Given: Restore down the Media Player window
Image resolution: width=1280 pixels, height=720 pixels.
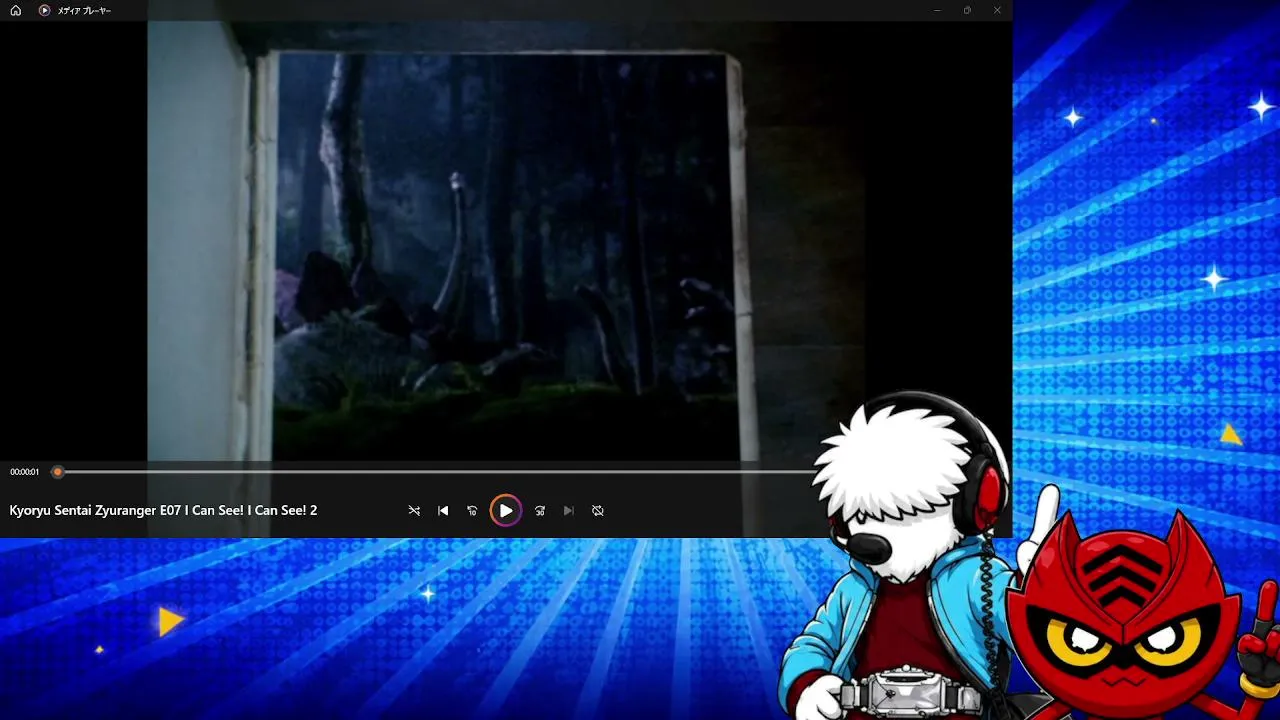Looking at the screenshot, I should [967, 10].
